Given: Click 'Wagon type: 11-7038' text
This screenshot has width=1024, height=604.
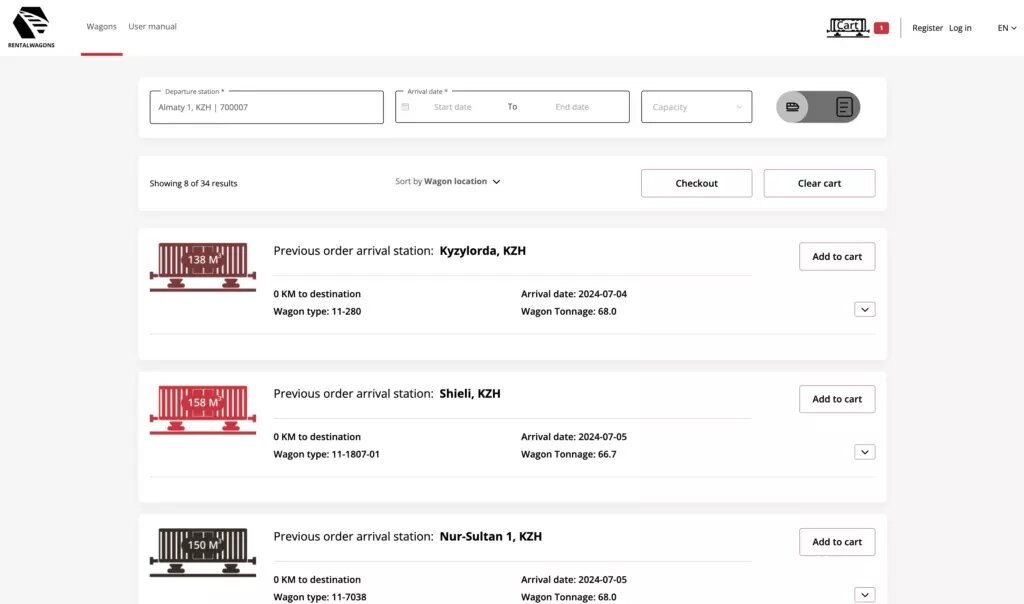Looking at the screenshot, I should tap(320, 597).
